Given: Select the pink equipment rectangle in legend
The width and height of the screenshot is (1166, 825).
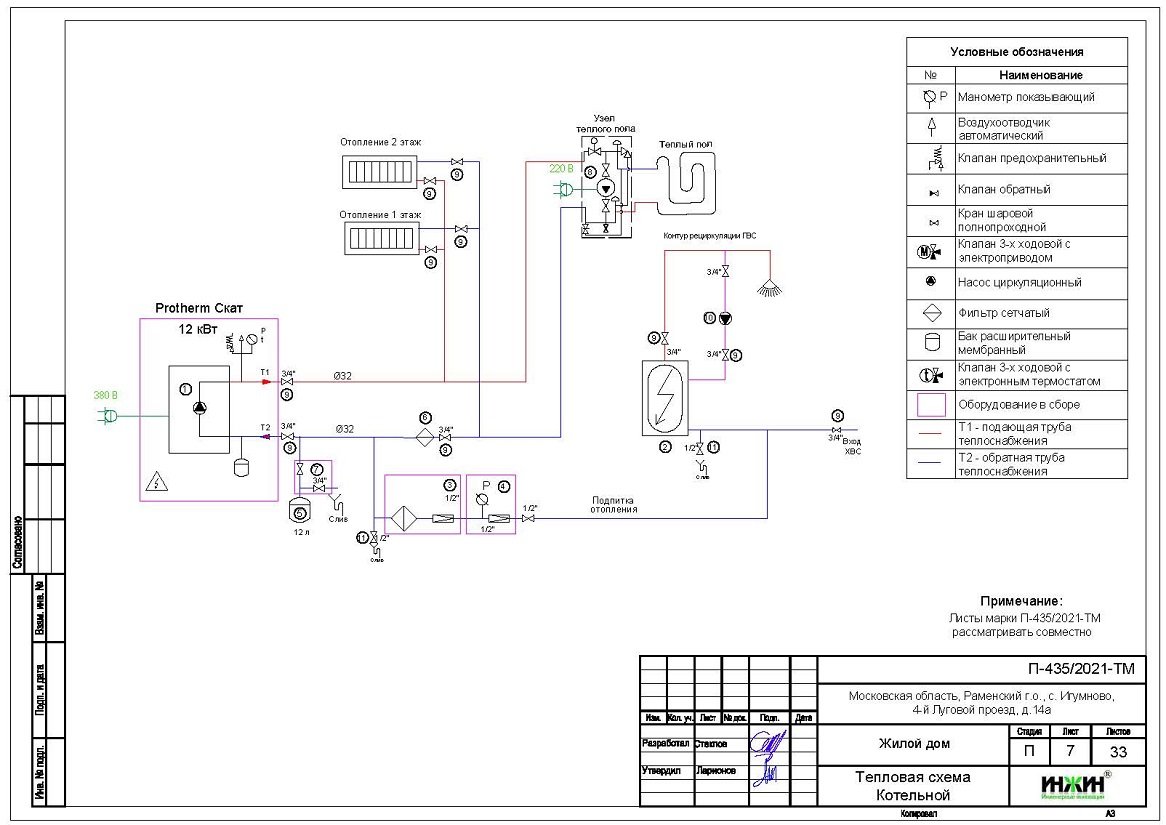Looking at the screenshot, I should pyautogui.click(x=931, y=405).
